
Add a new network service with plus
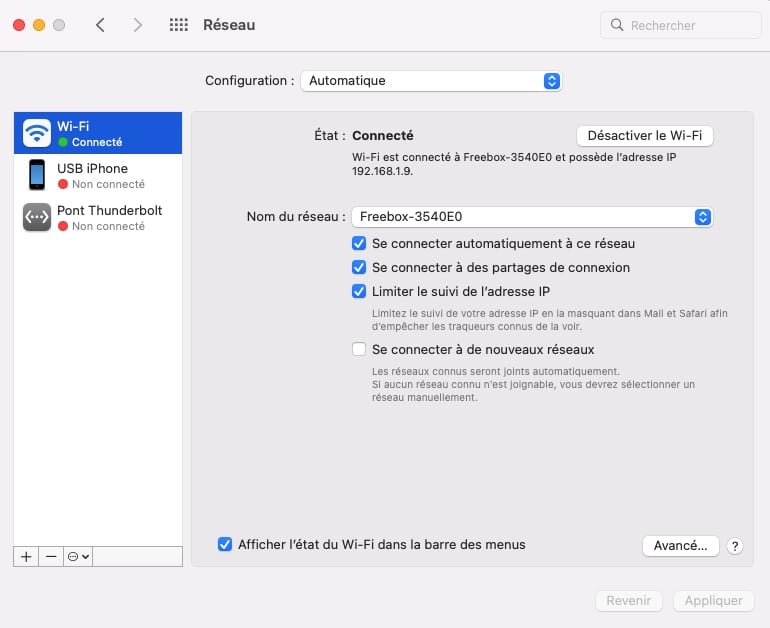coord(26,557)
